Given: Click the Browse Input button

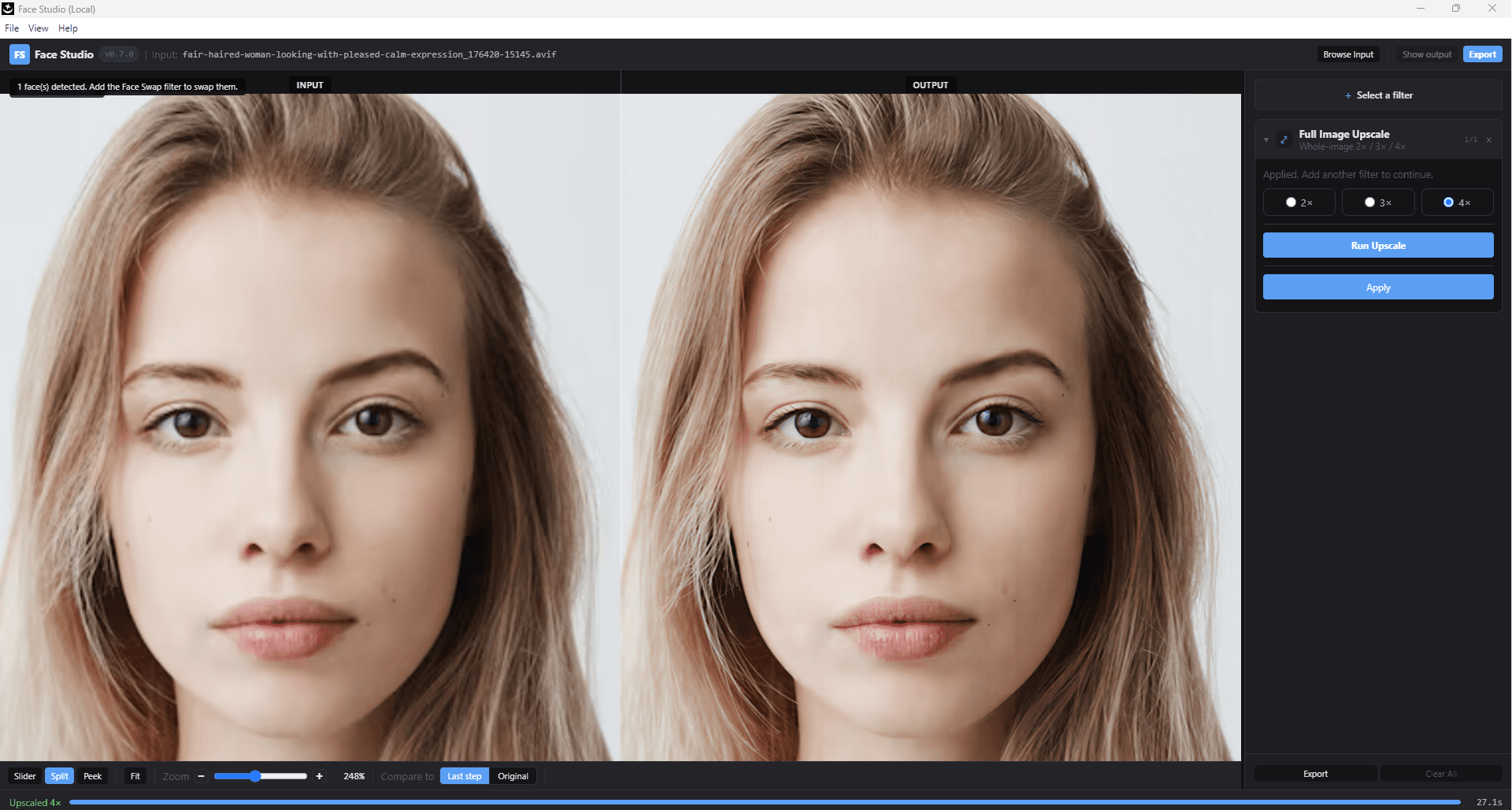Looking at the screenshot, I should (1348, 54).
